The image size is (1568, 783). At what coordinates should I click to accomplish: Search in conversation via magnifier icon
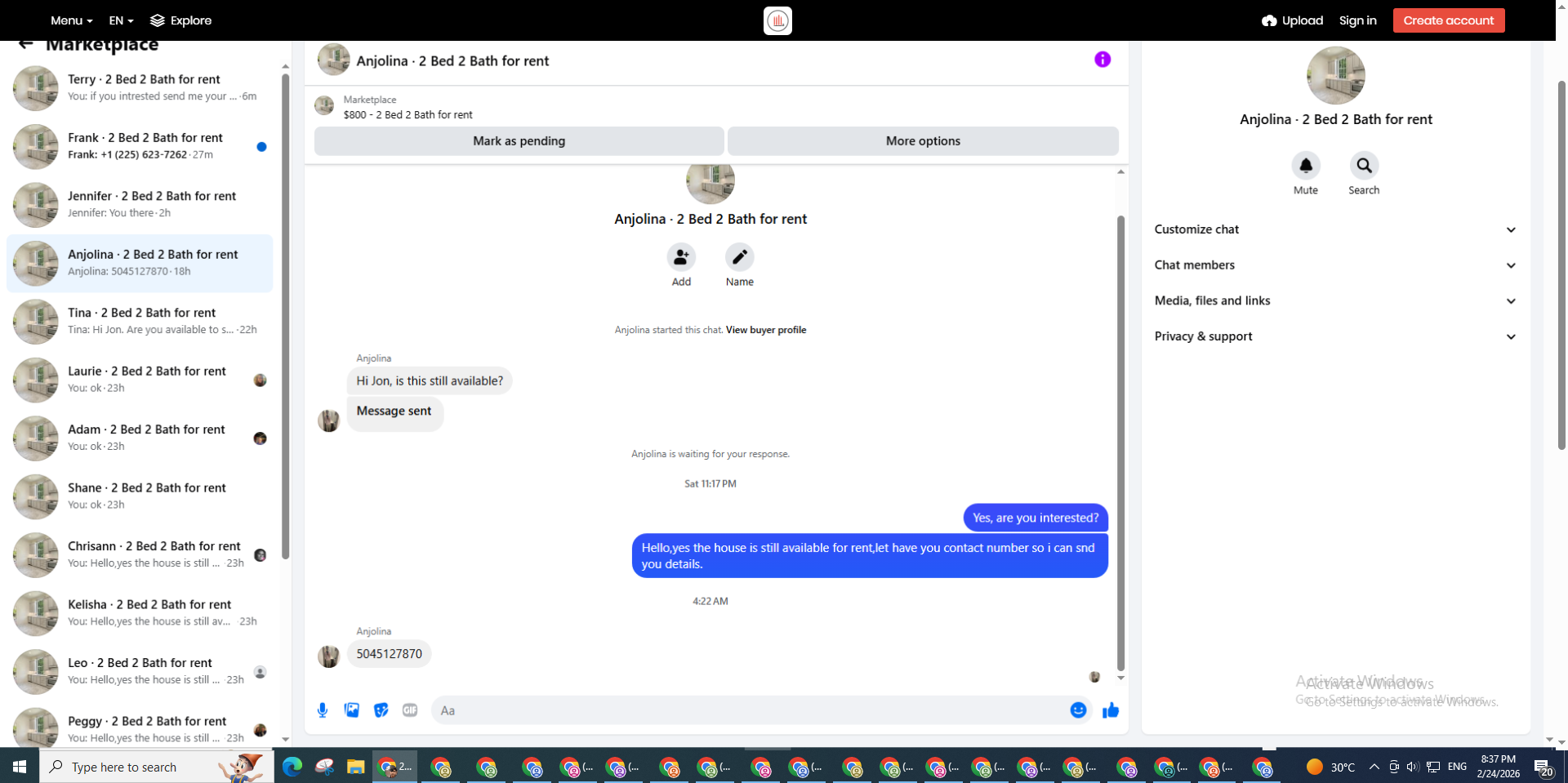(x=1364, y=166)
